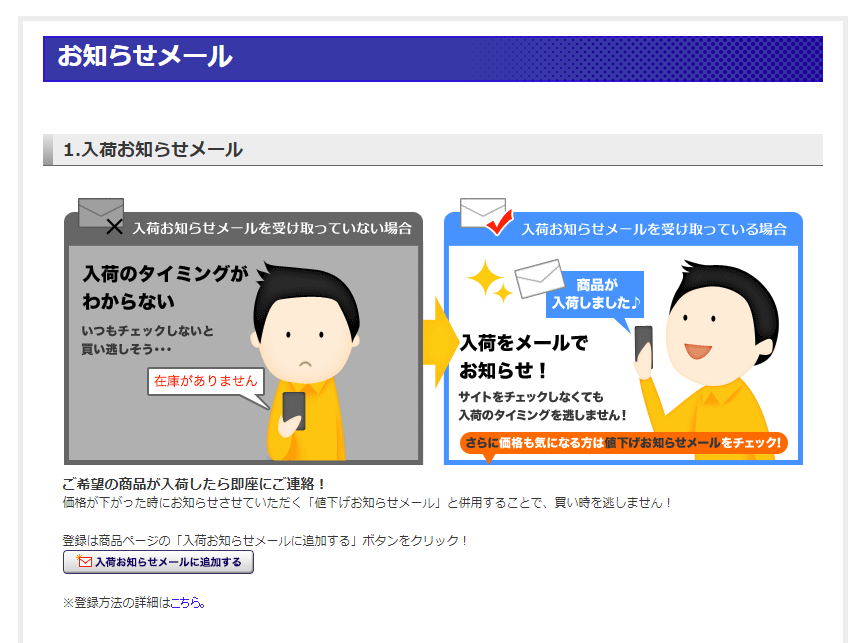Image resolution: width=865 pixels, height=643 pixels.
Task: Click the smartphone held by the sad man
Action: tap(294, 411)
